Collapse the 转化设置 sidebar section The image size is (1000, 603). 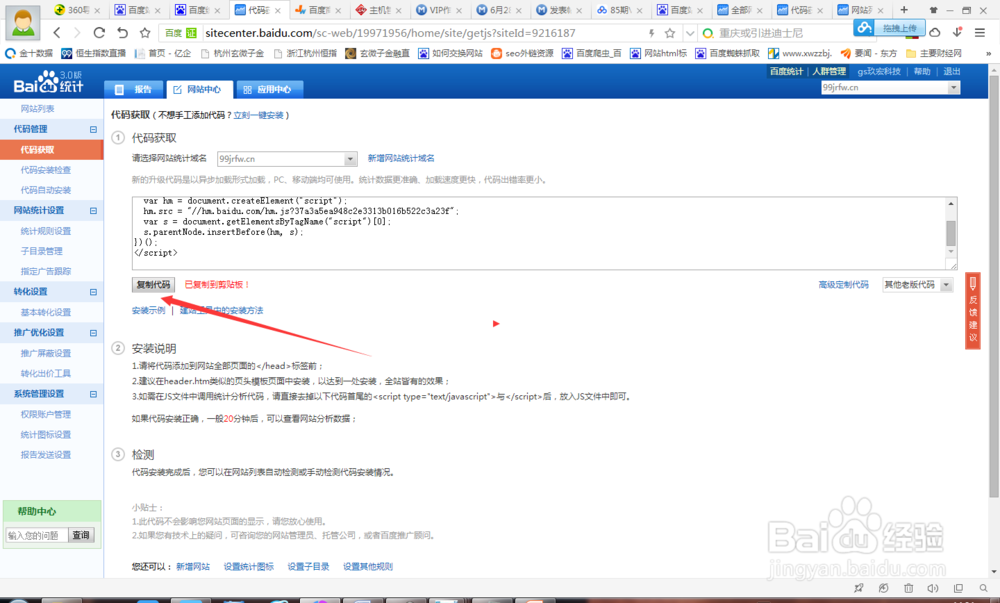[x=93, y=292]
